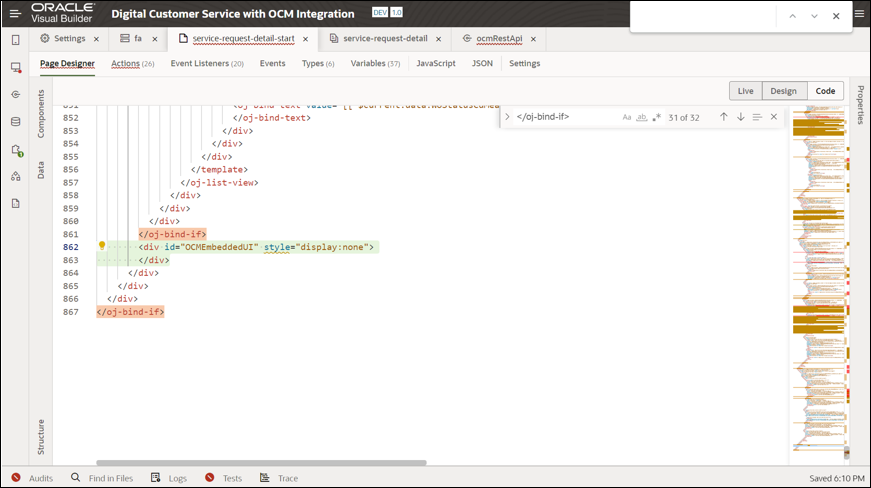The image size is (871, 488).
Task: Expand the Data side panel
Action: coord(41,170)
